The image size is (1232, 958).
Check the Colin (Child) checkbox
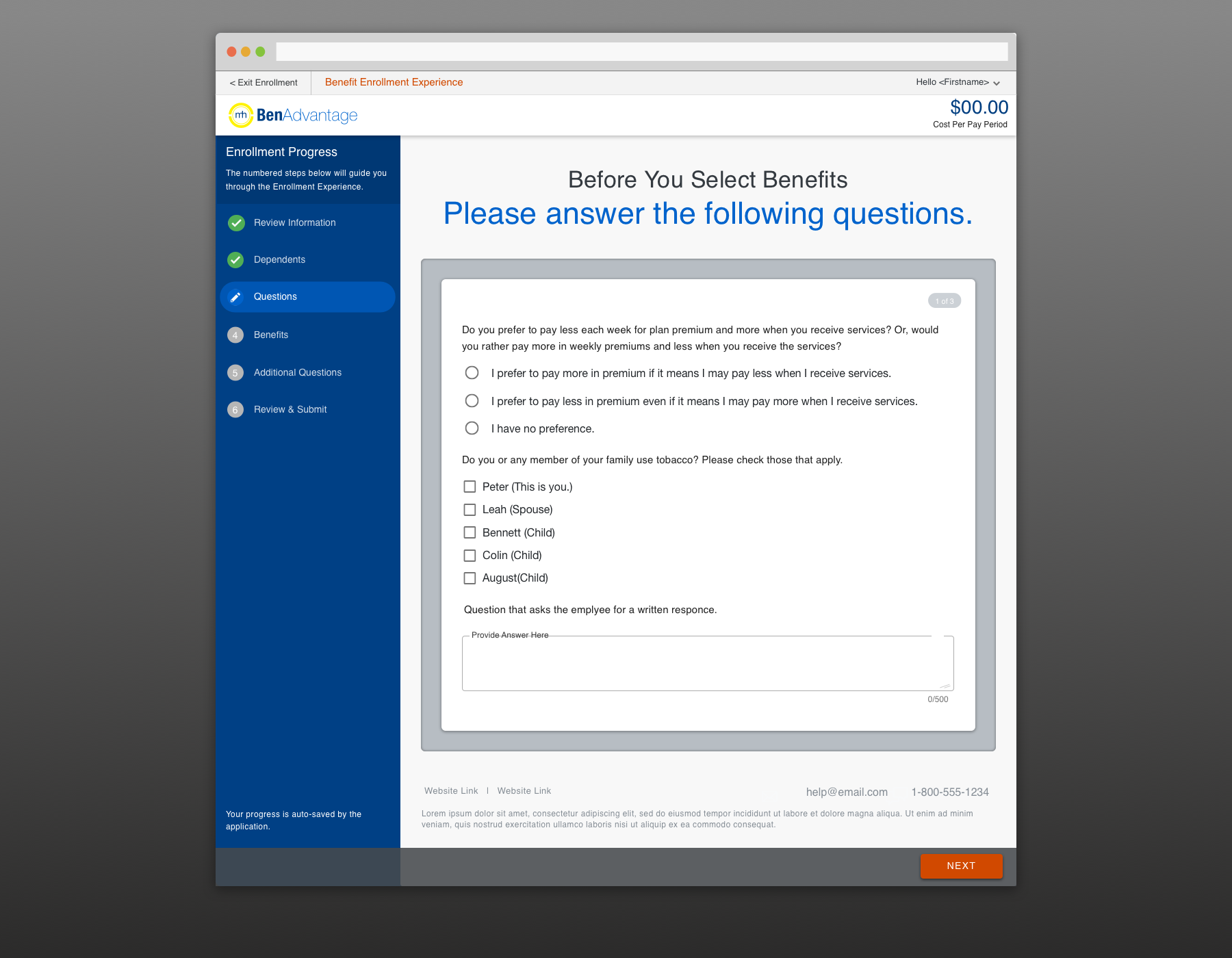tap(470, 556)
